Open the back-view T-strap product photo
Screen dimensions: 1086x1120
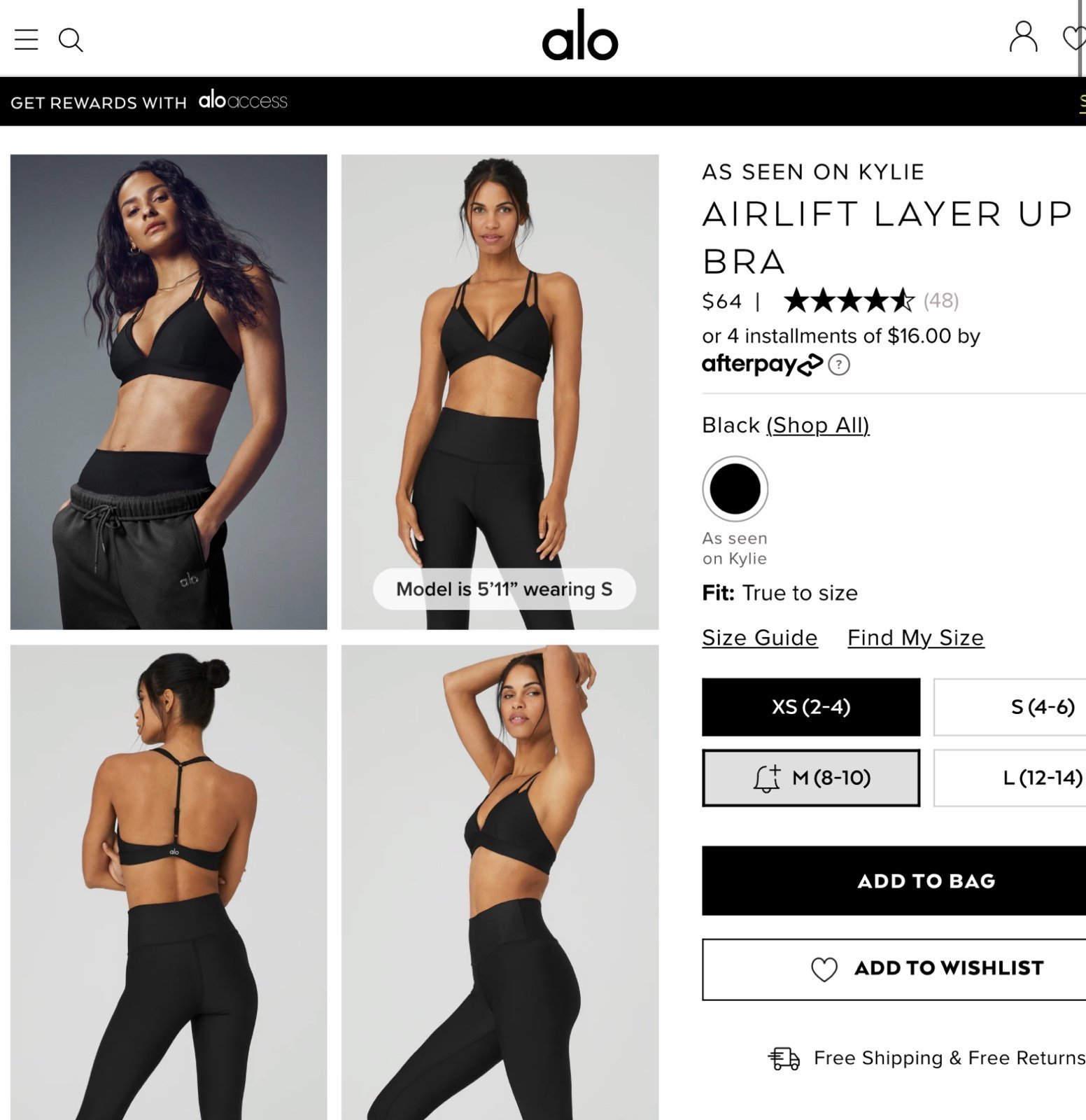pyautogui.click(x=169, y=882)
